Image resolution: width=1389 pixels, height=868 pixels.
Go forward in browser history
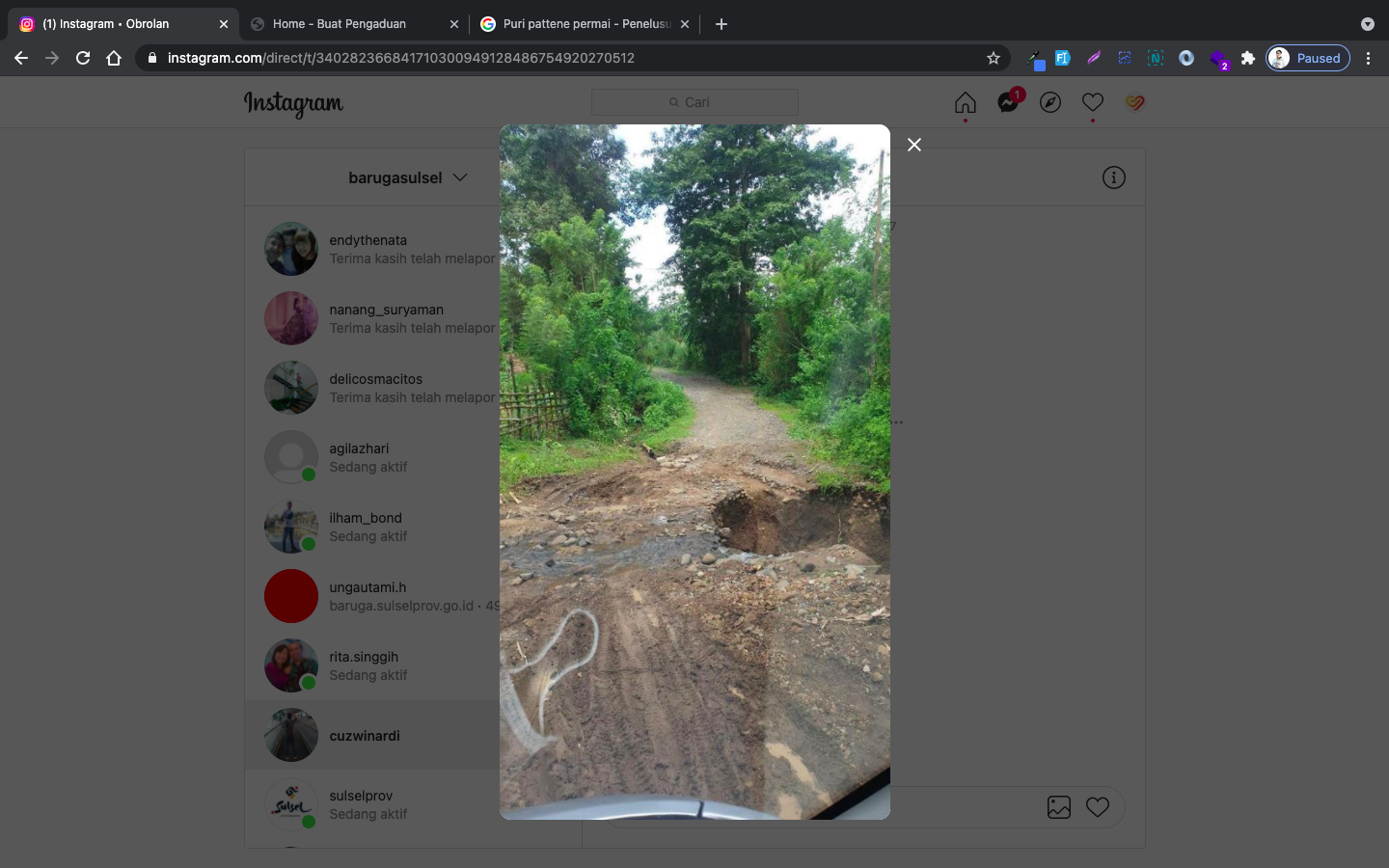point(52,58)
